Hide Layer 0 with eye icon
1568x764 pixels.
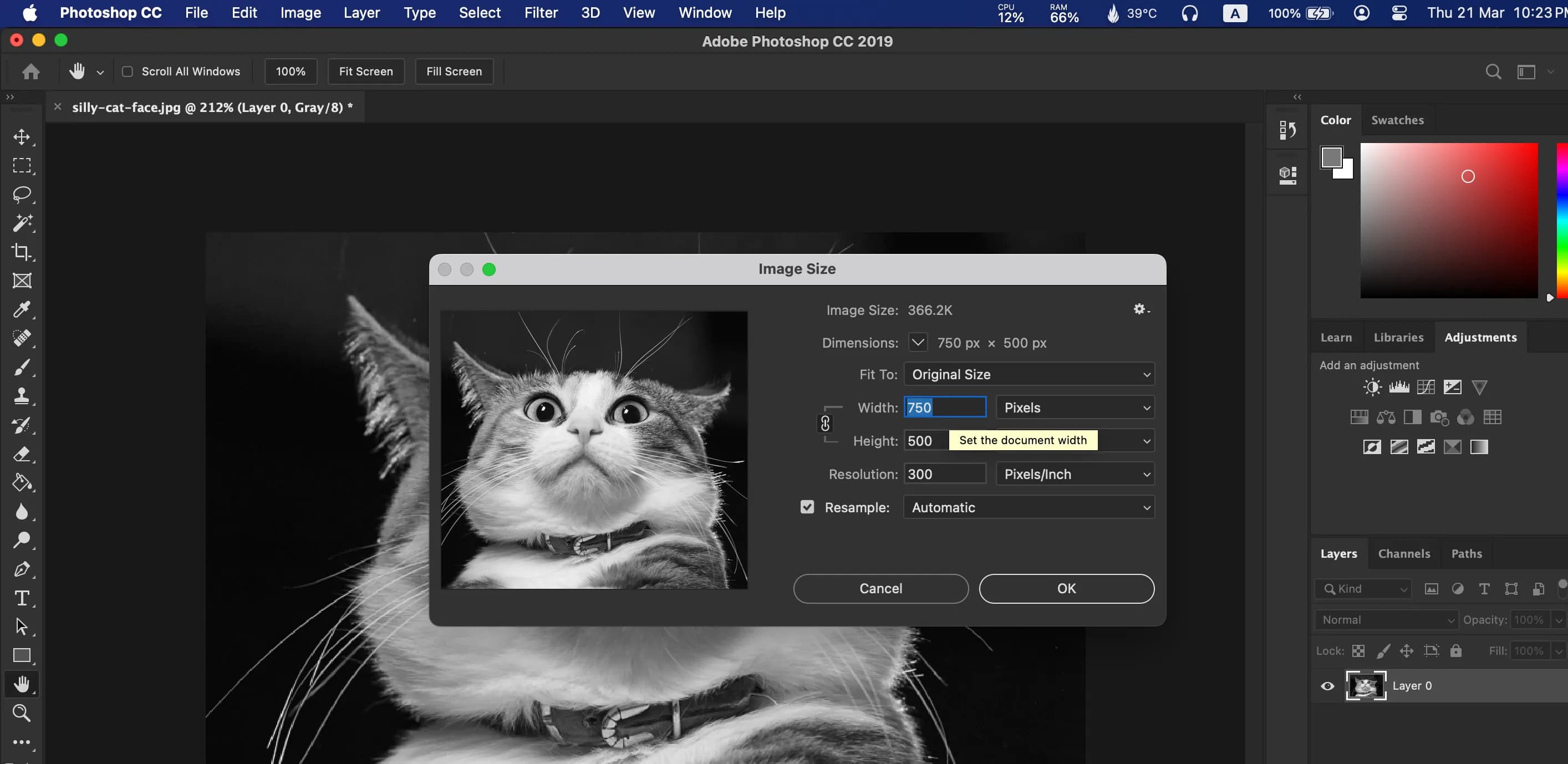[x=1327, y=686]
